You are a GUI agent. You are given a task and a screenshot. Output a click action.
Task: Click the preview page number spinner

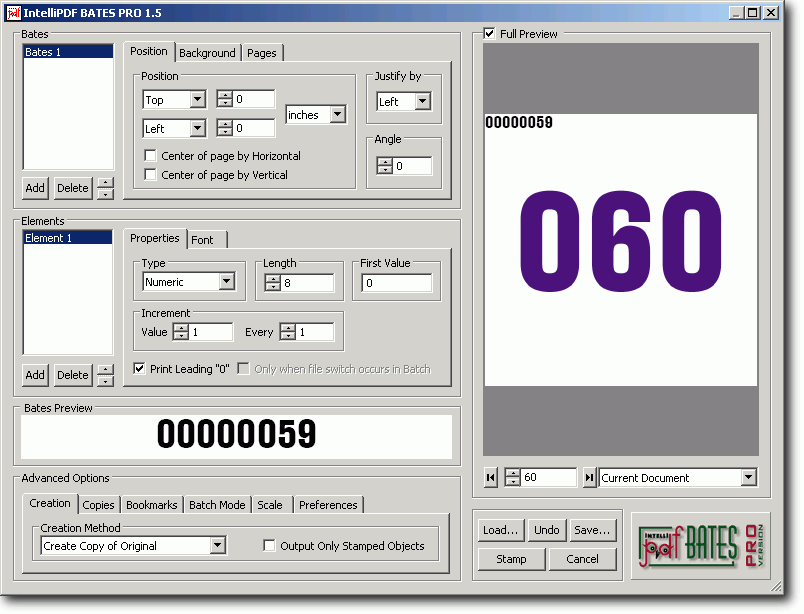(513, 478)
